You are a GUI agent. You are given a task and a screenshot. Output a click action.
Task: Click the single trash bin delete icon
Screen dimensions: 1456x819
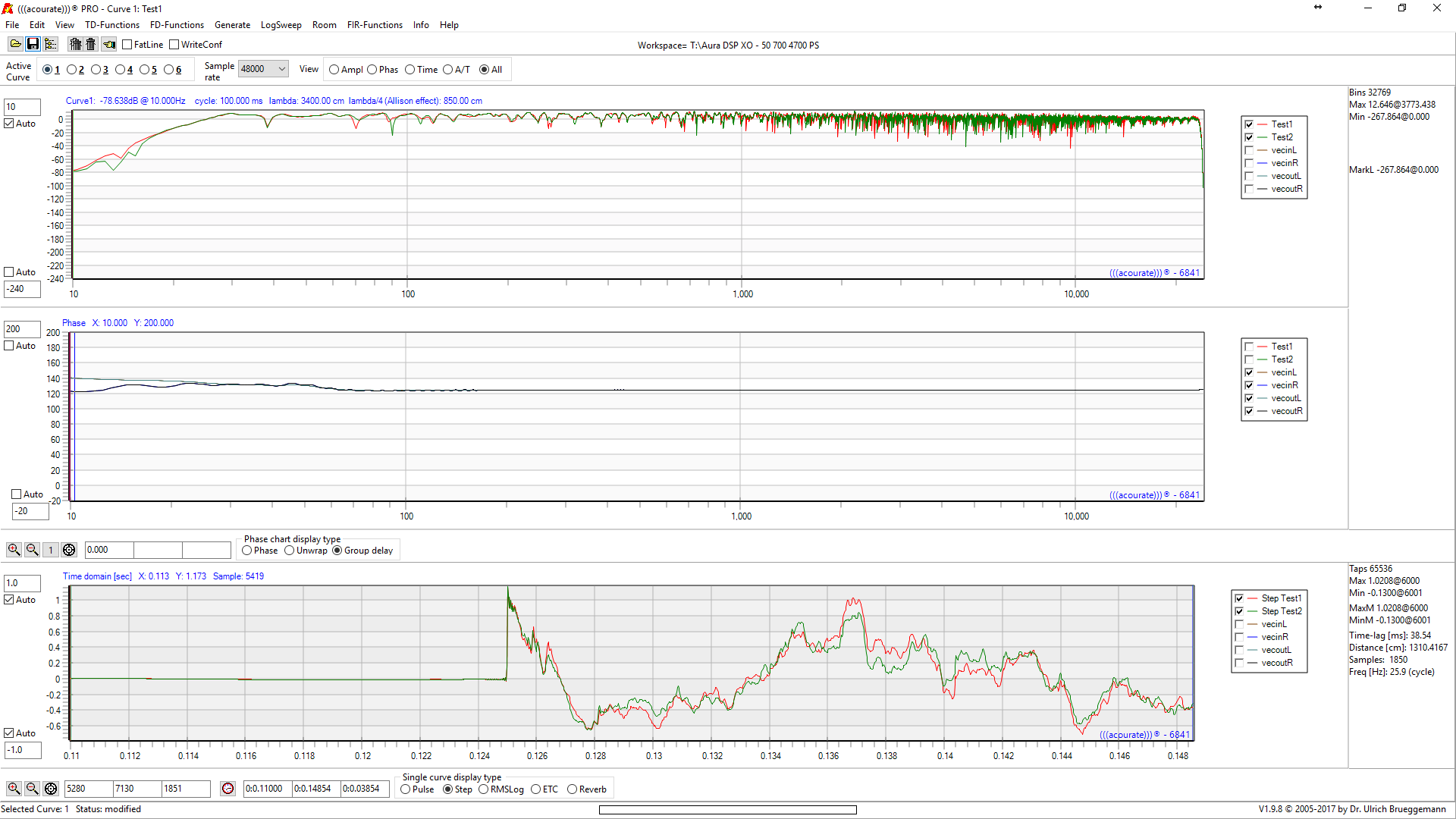(x=91, y=45)
